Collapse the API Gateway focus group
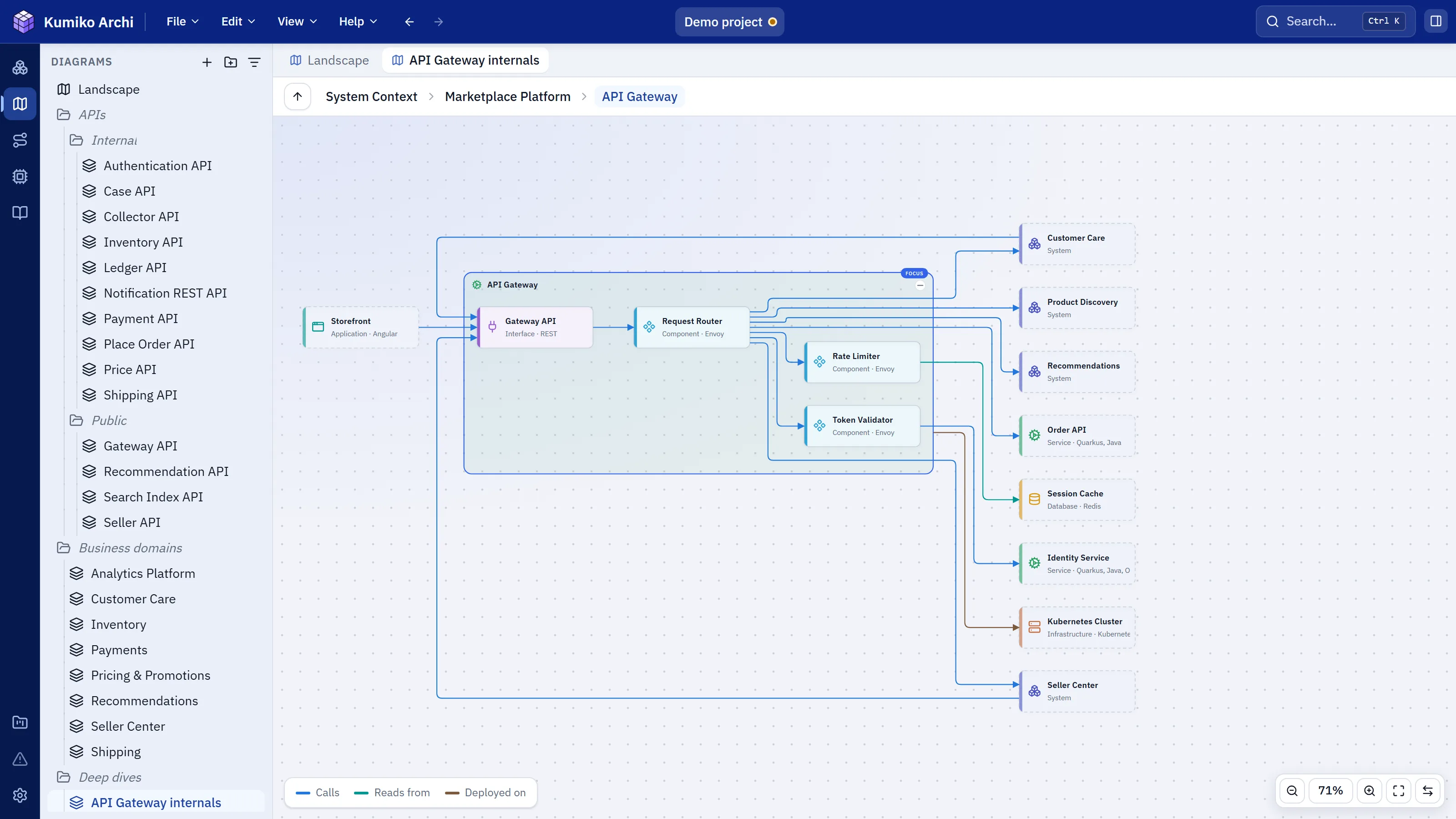This screenshot has height=819, width=1456. coord(920,285)
